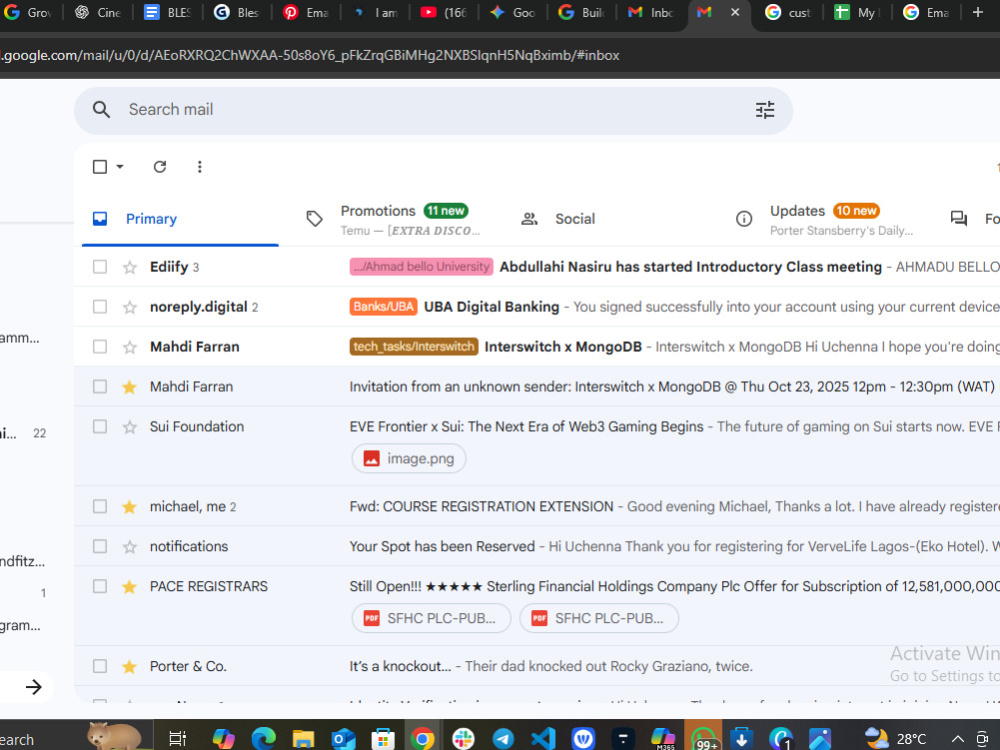This screenshot has height=750, width=1000.
Task: Unstar the michael, me email
Action: 129,507
